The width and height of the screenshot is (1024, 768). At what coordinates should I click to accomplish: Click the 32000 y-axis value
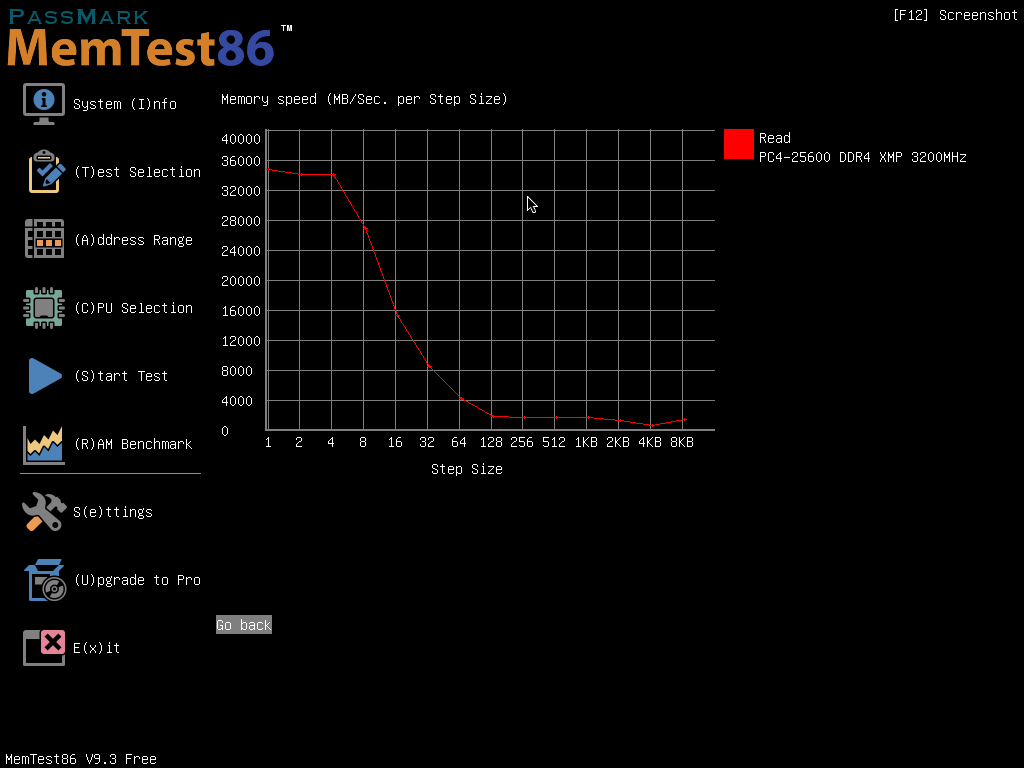(240, 191)
